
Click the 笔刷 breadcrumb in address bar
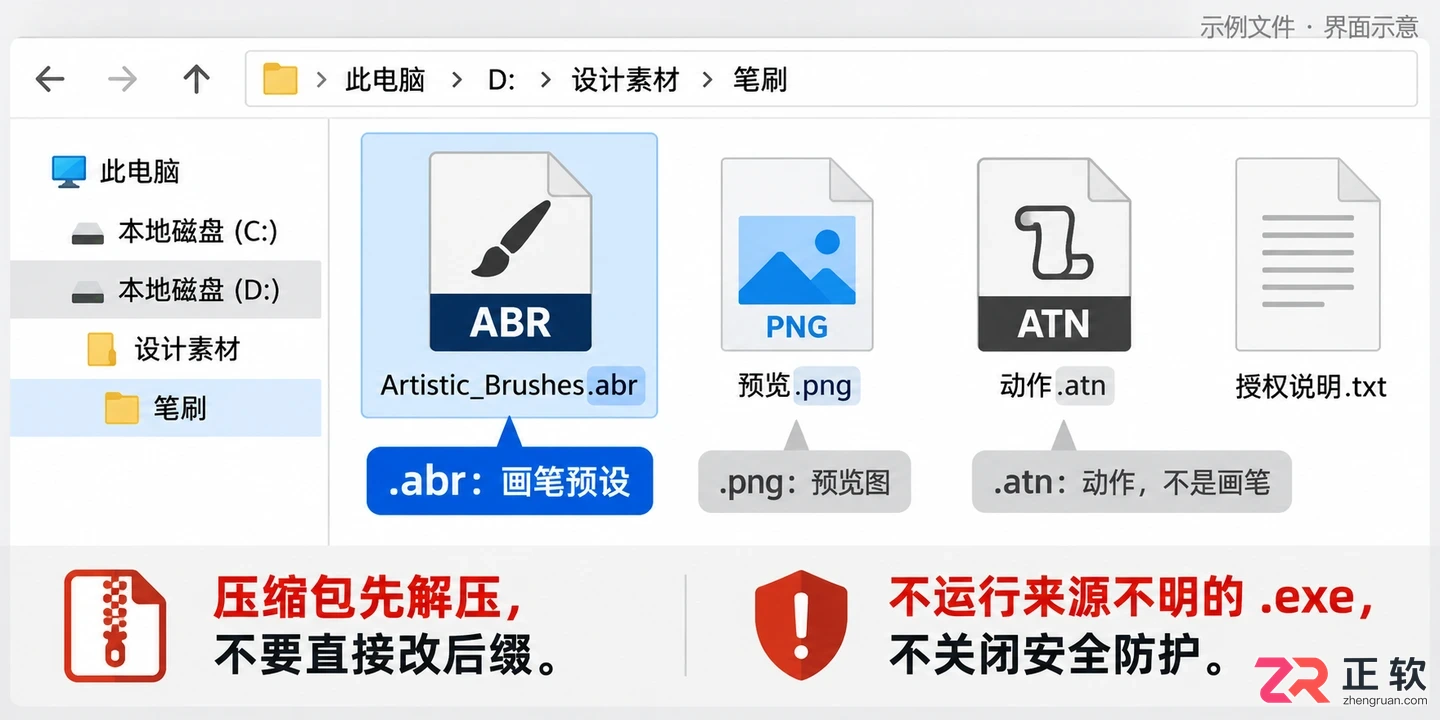tap(760, 80)
